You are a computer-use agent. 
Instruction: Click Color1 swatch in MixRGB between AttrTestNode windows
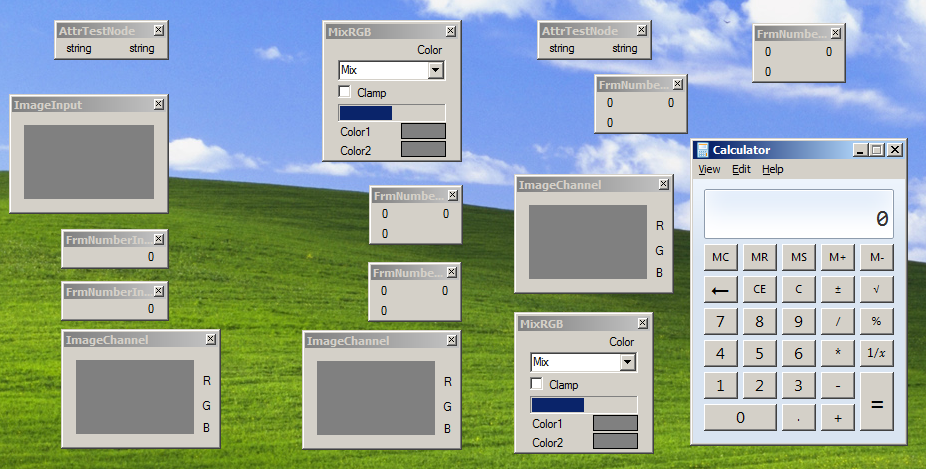423,131
